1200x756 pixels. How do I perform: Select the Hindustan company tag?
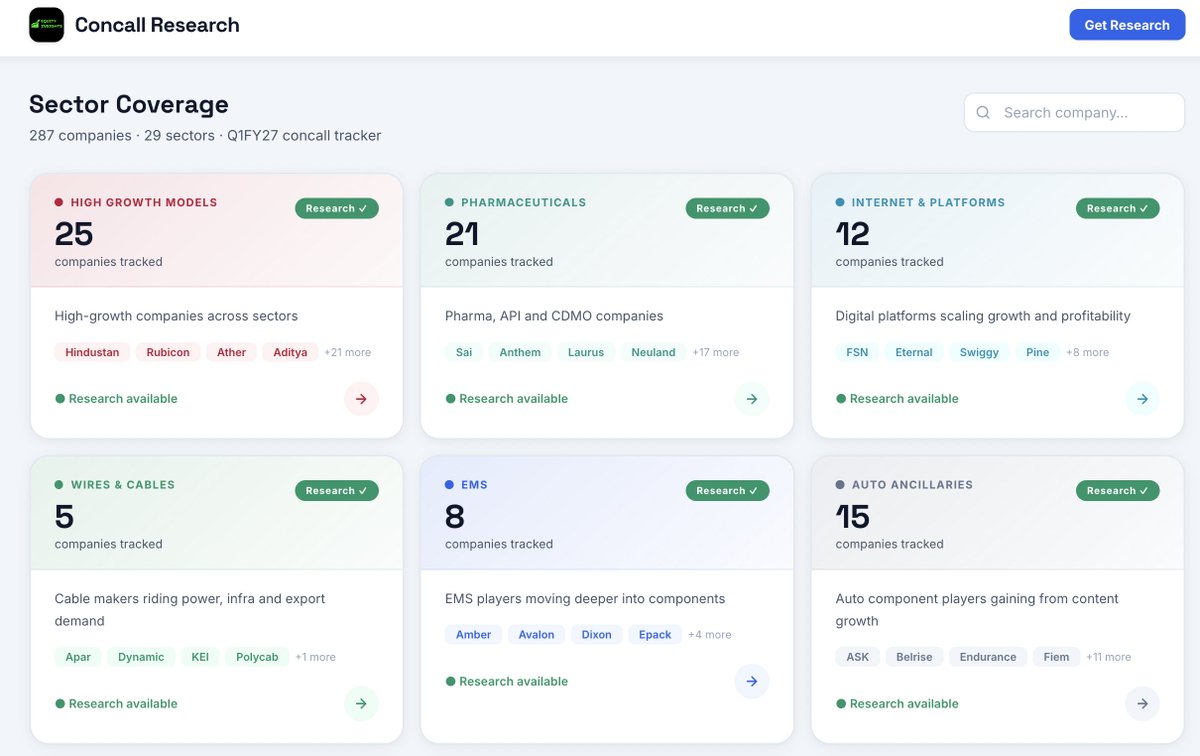click(x=92, y=352)
